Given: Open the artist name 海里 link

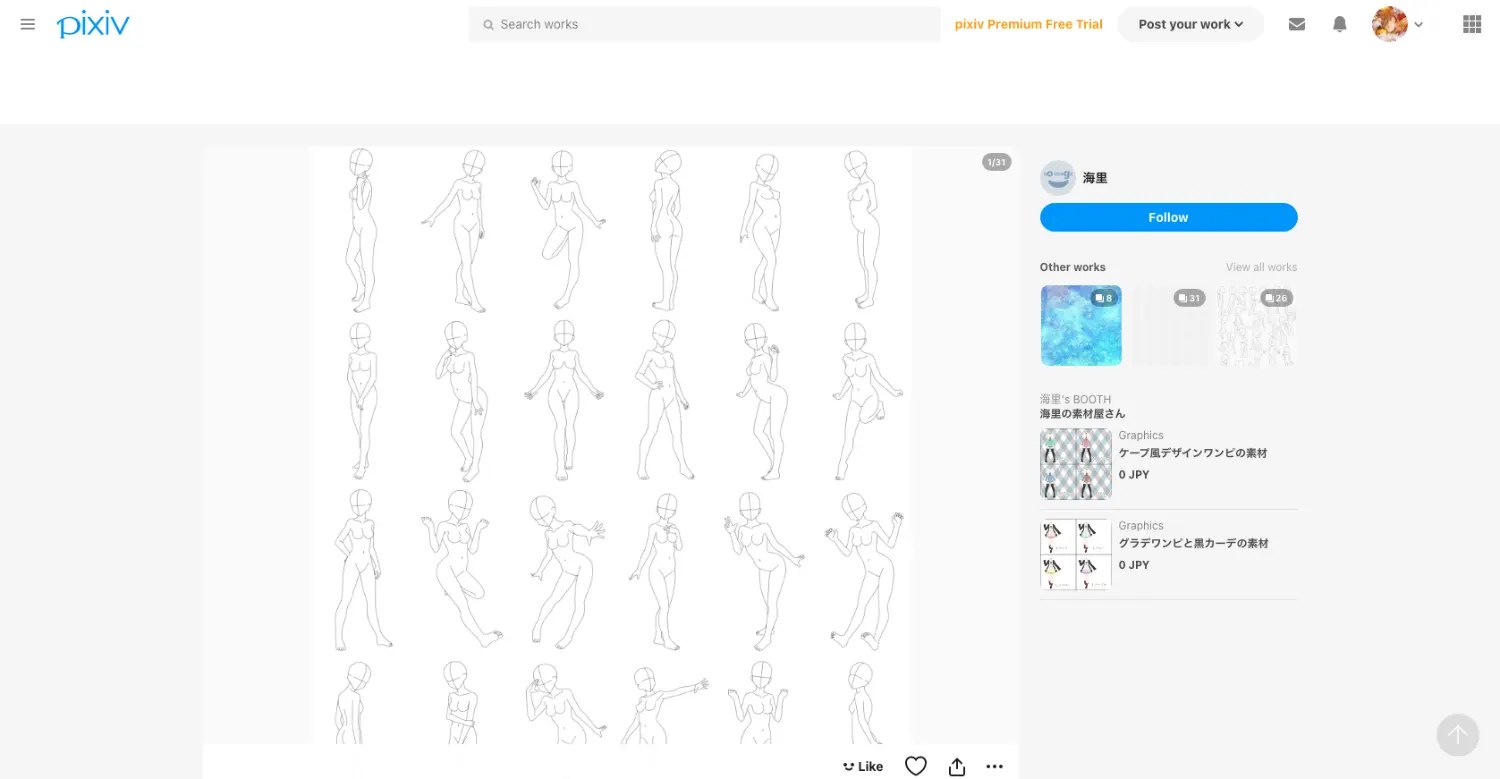Looking at the screenshot, I should 1095,178.
